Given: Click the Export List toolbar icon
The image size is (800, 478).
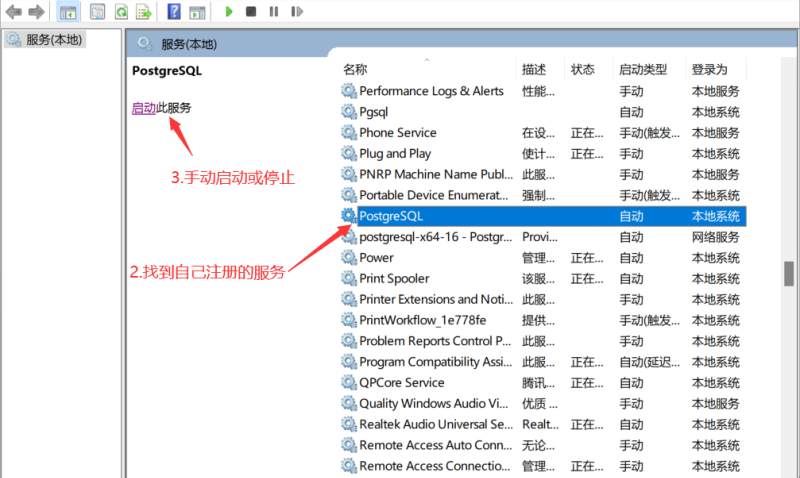Looking at the screenshot, I should (x=144, y=11).
